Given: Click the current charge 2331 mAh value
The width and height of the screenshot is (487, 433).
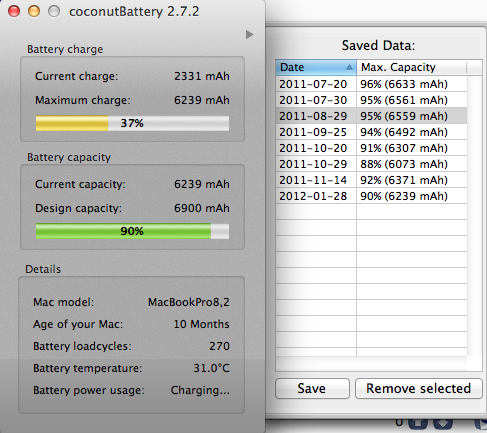Looking at the screenshot, I should click(x=202, y=76).
